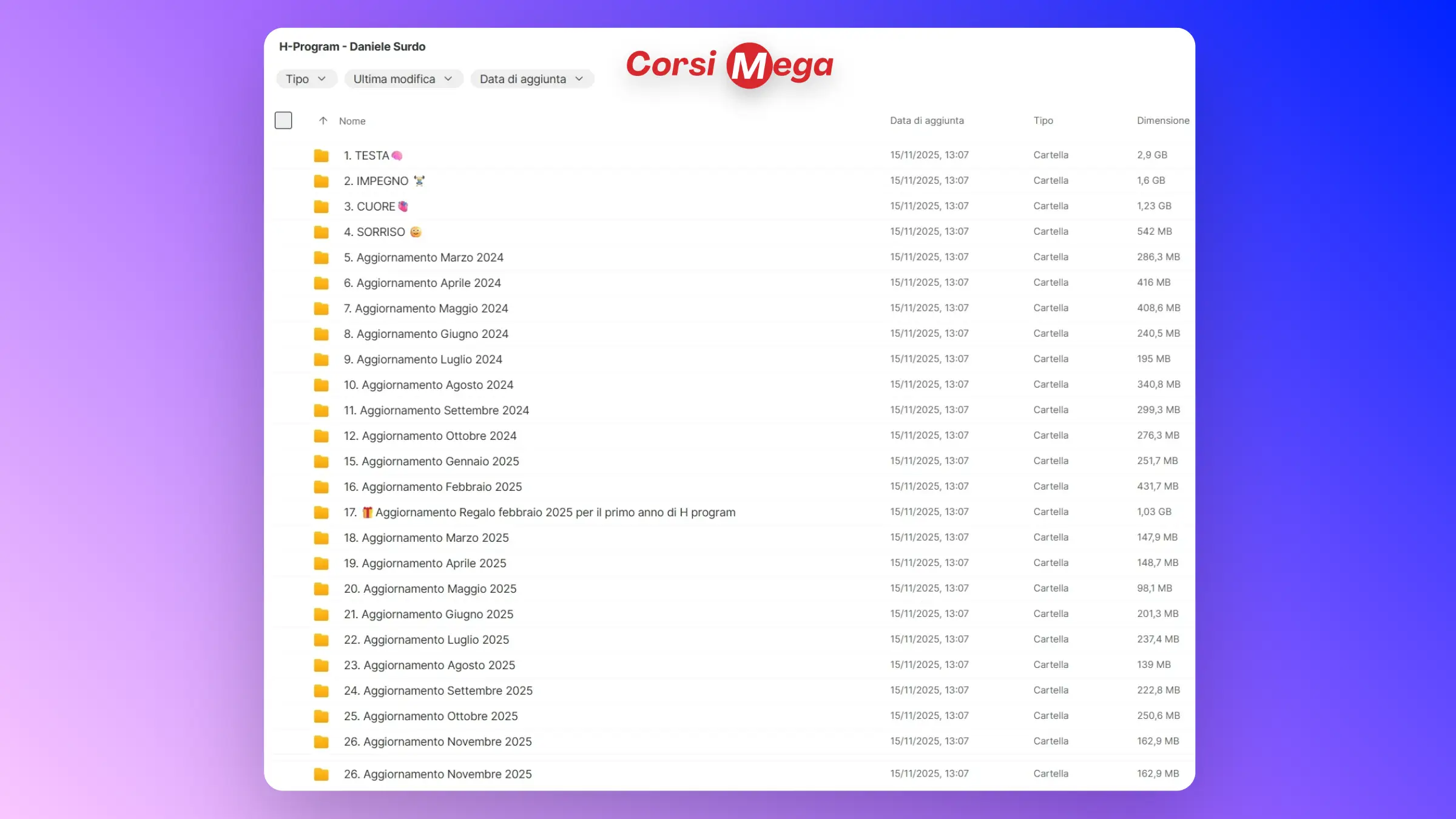
Task: Click the Nome column header label
Action: coord(352,121)
